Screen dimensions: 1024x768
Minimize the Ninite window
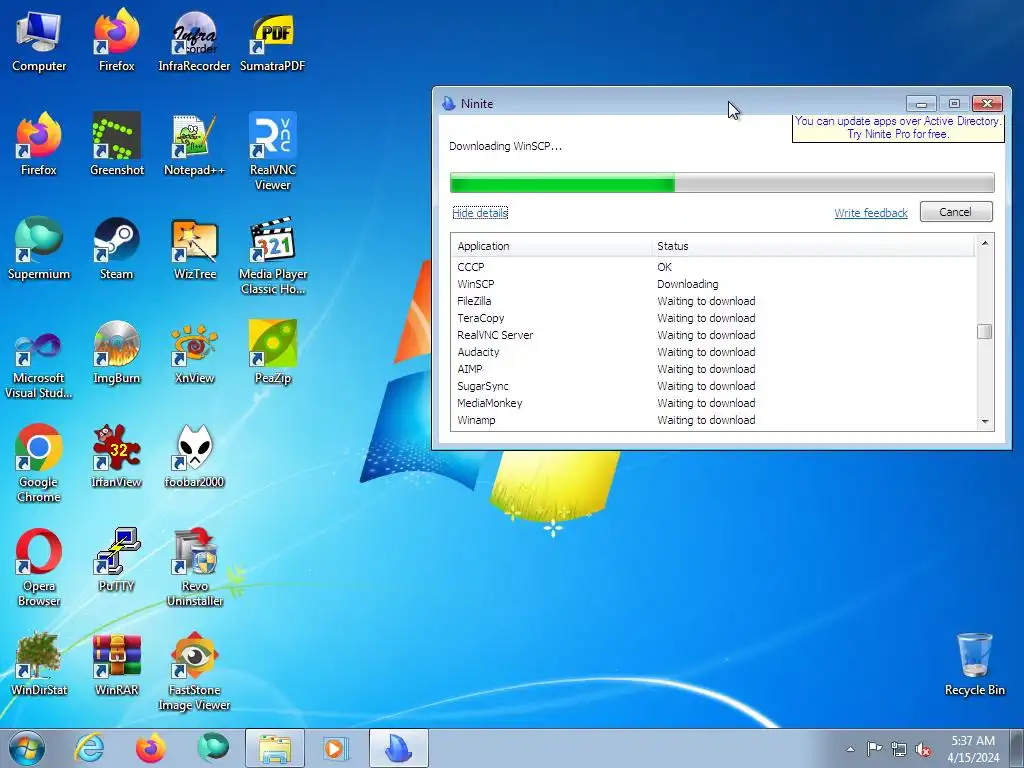(x=921, y=103)
